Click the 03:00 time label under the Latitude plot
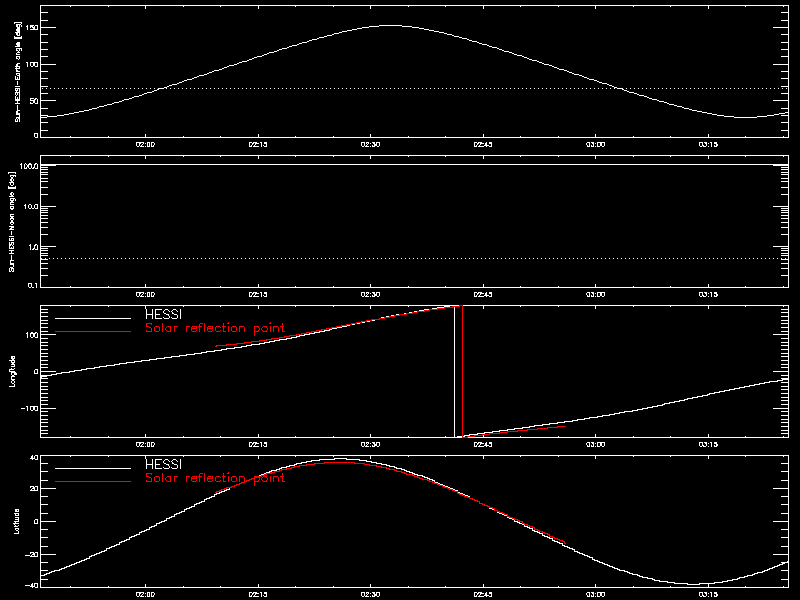 [x=595, y=594]
